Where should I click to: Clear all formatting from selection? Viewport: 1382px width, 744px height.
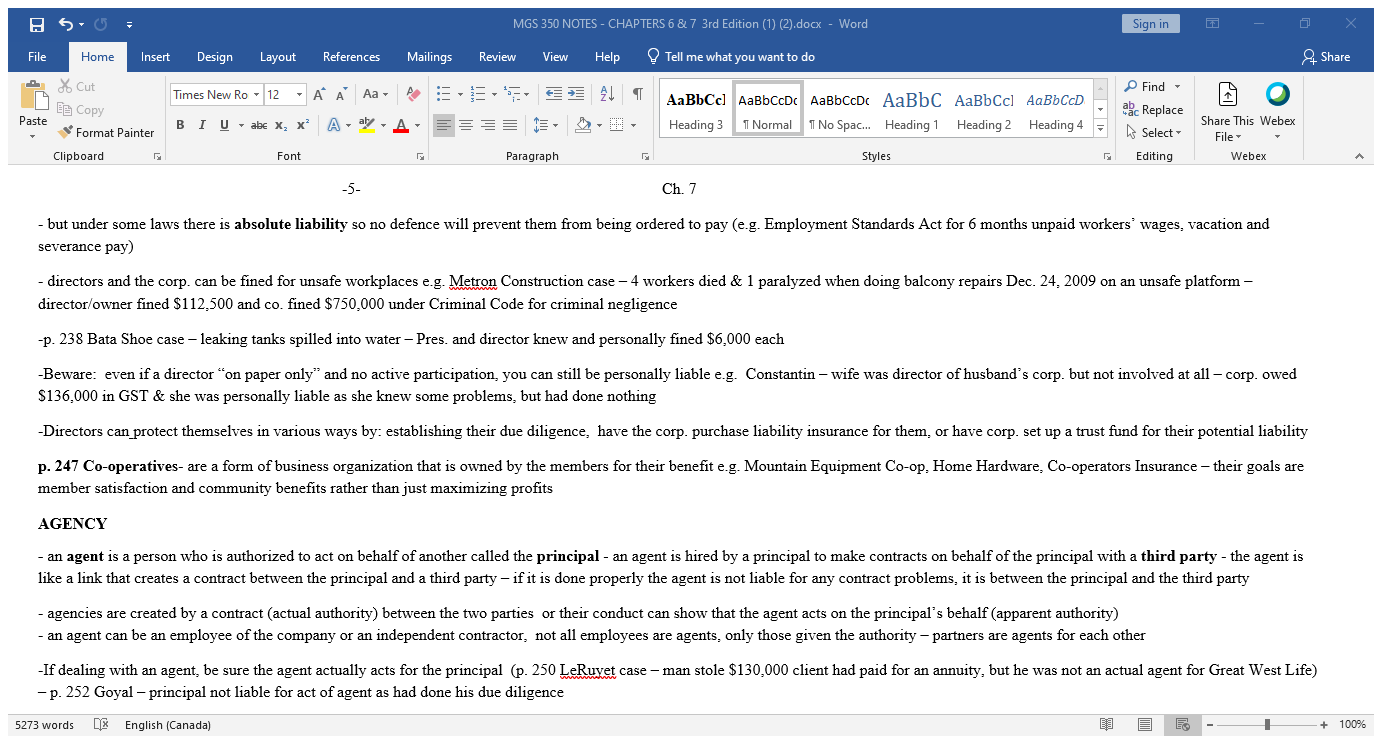[414, 95]
